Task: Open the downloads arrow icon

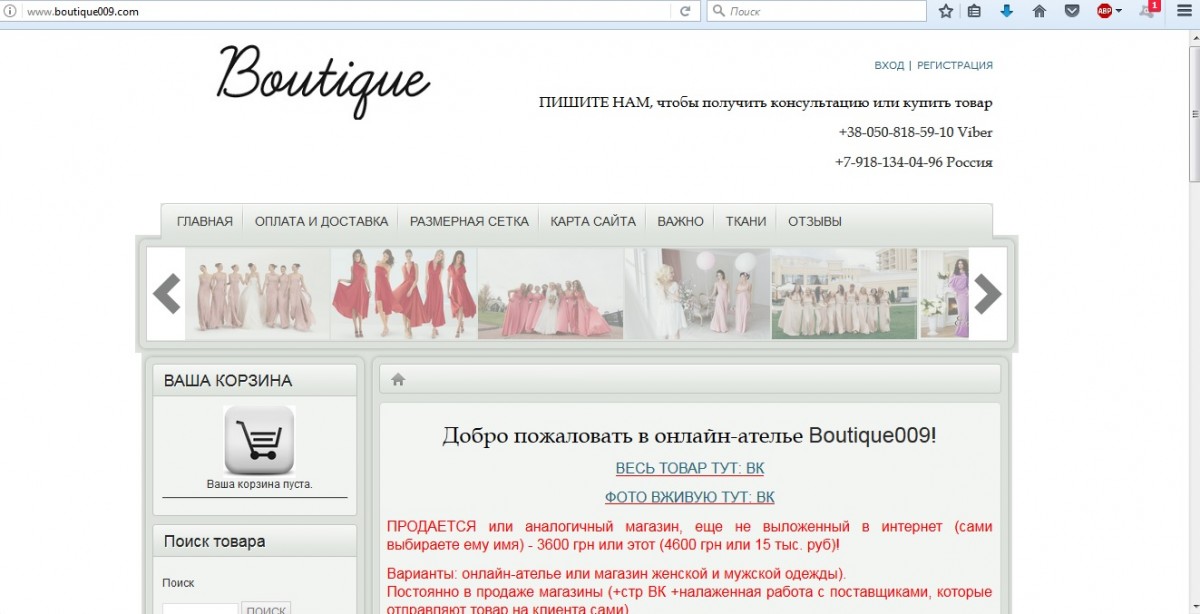Action: pyautogui.click(x=1007, y=11)
